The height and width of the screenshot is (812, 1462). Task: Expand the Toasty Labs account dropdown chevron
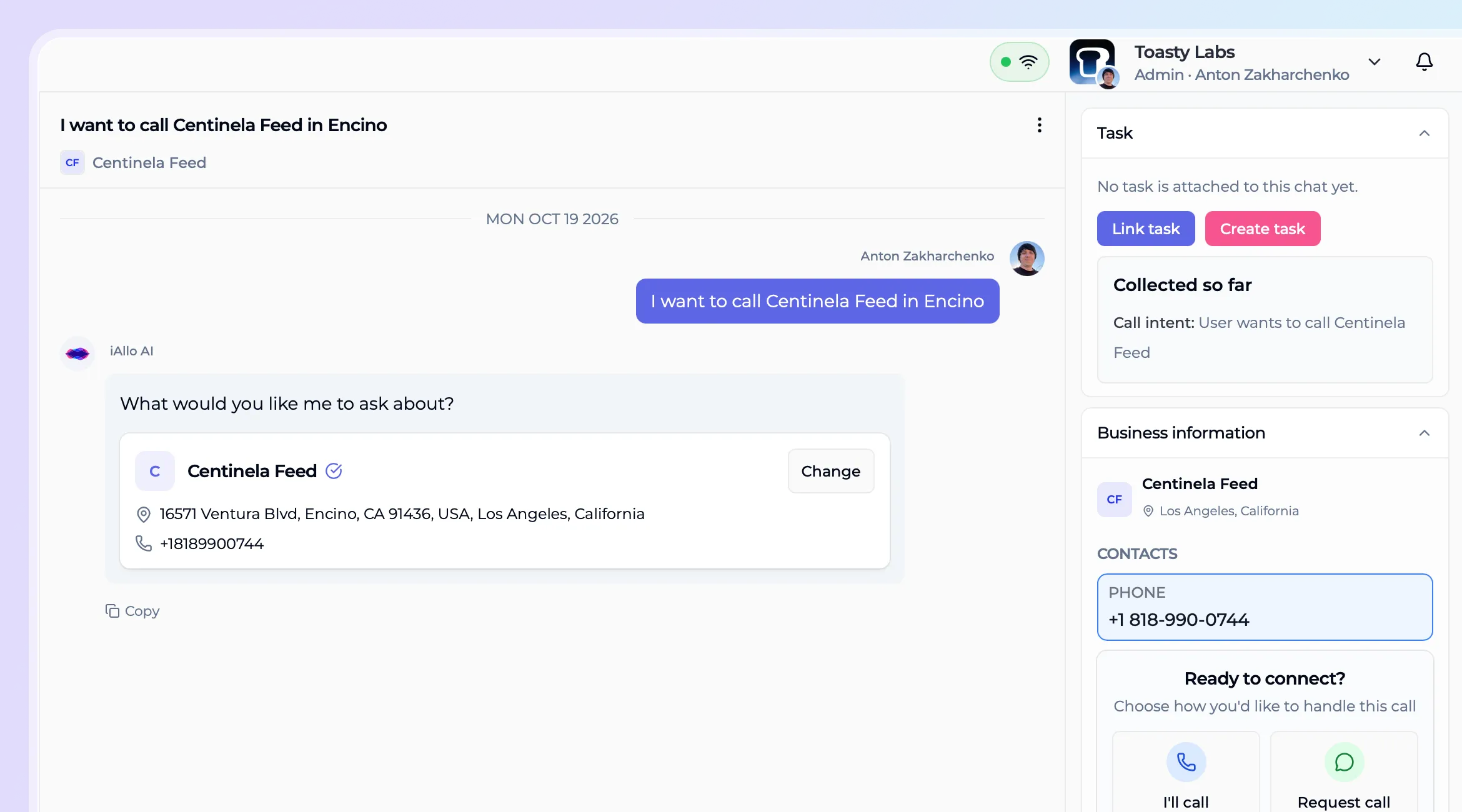coord(1374,62)
